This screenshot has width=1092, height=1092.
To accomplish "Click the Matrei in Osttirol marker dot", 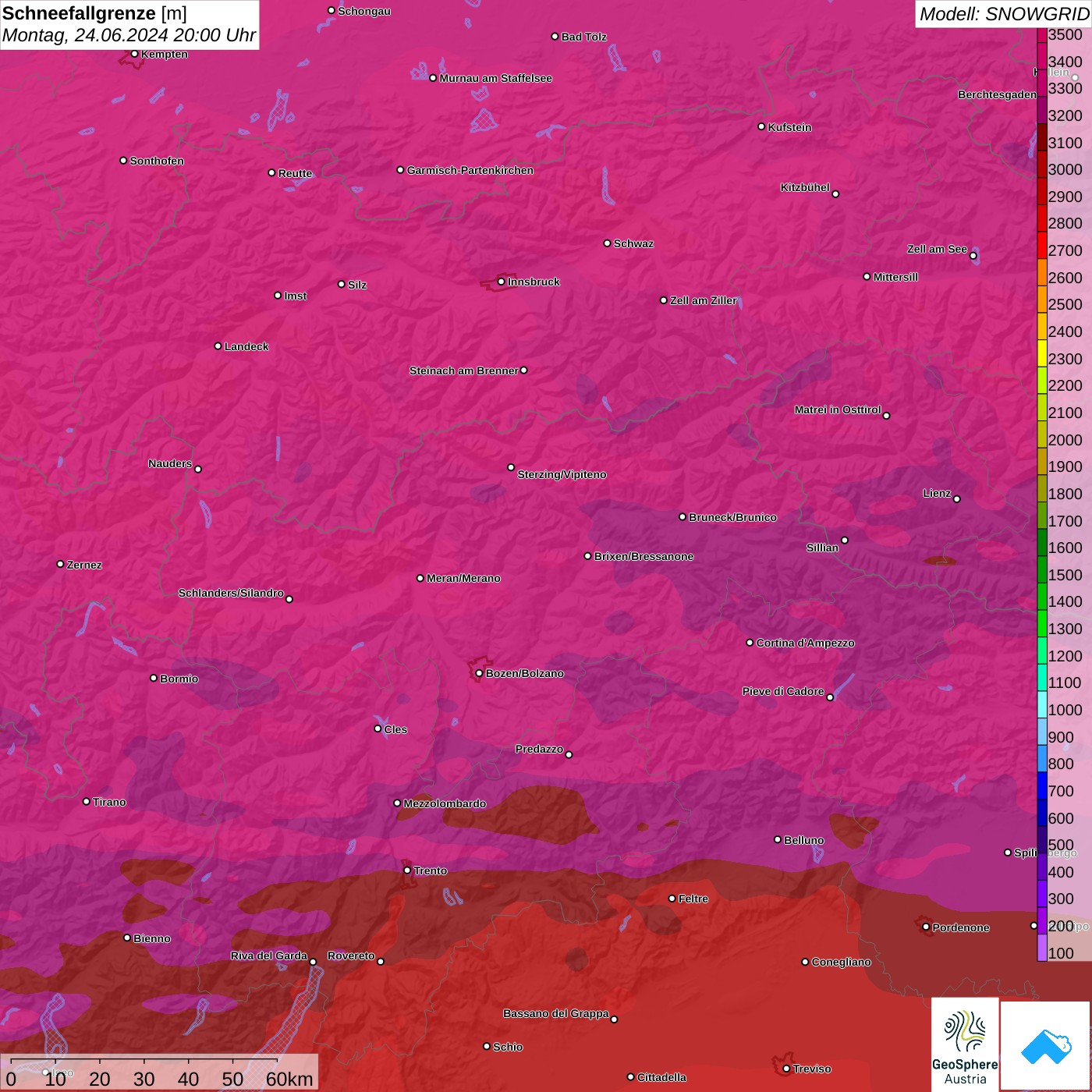I will (x=887, y=416).
